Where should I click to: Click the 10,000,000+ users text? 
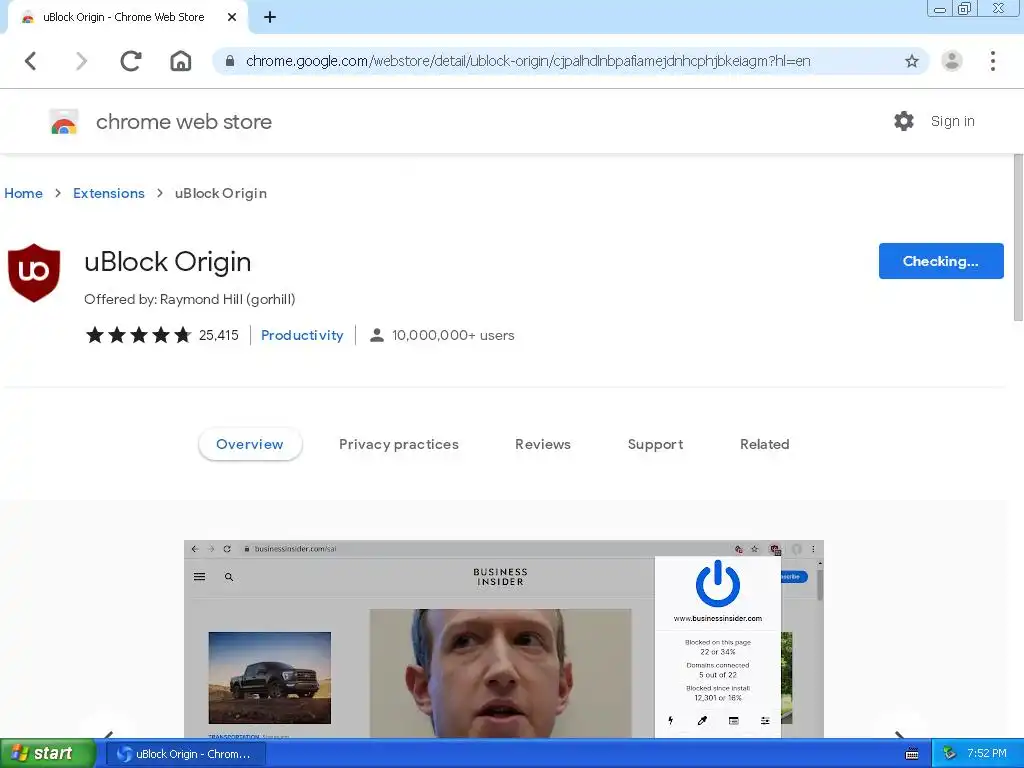pyautogui.click(x=453, y=335)
